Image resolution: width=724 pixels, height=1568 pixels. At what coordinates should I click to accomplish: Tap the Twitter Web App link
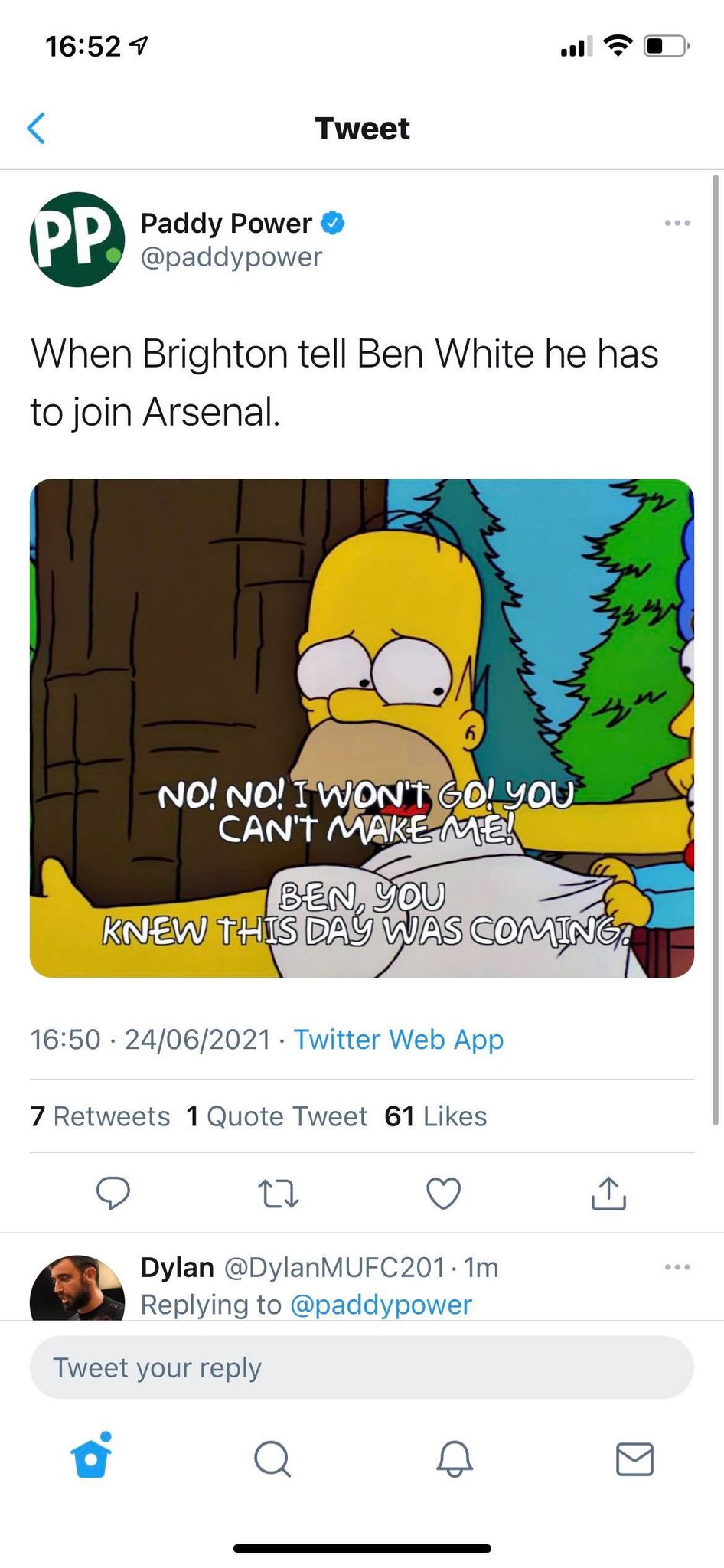click(399, 1039)
